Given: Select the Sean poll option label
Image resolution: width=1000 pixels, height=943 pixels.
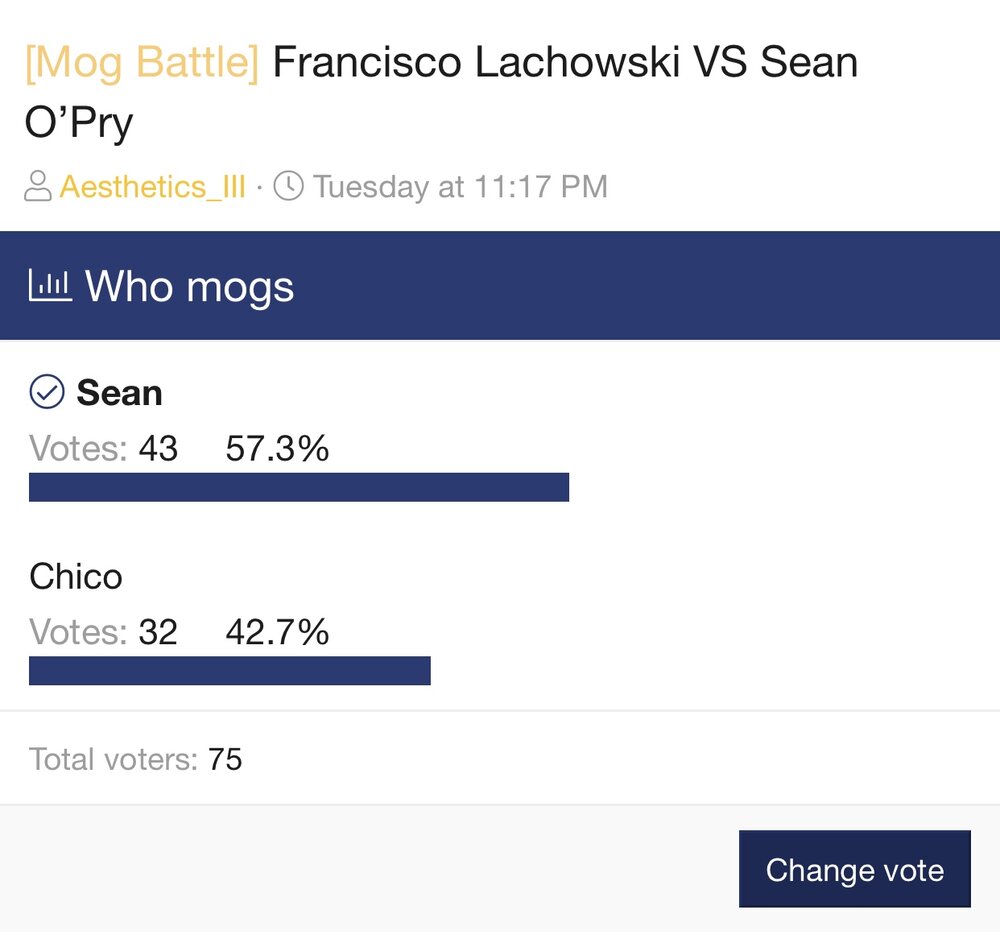Looking at the screenshot, I should pyautogui.click(x=119, y=393).
